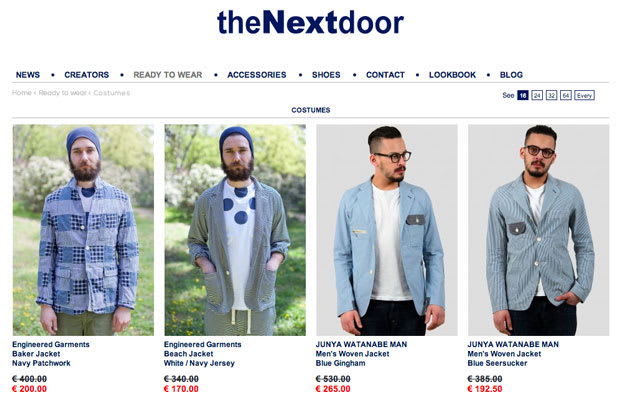Open the BLOG link
This screenshot has height=400, width=620.
(511, 75)
